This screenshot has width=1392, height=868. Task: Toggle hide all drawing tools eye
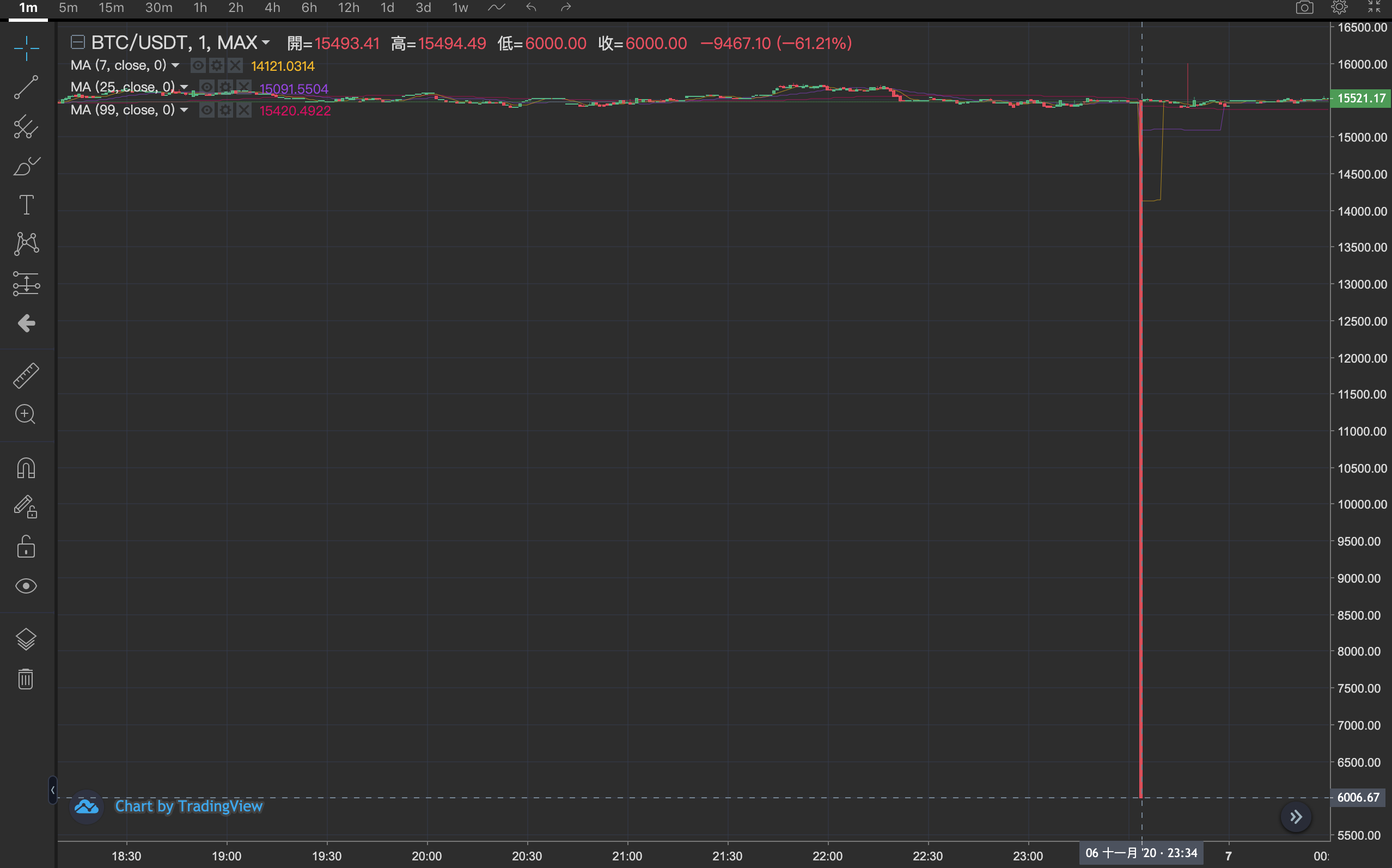pos(26,586)
